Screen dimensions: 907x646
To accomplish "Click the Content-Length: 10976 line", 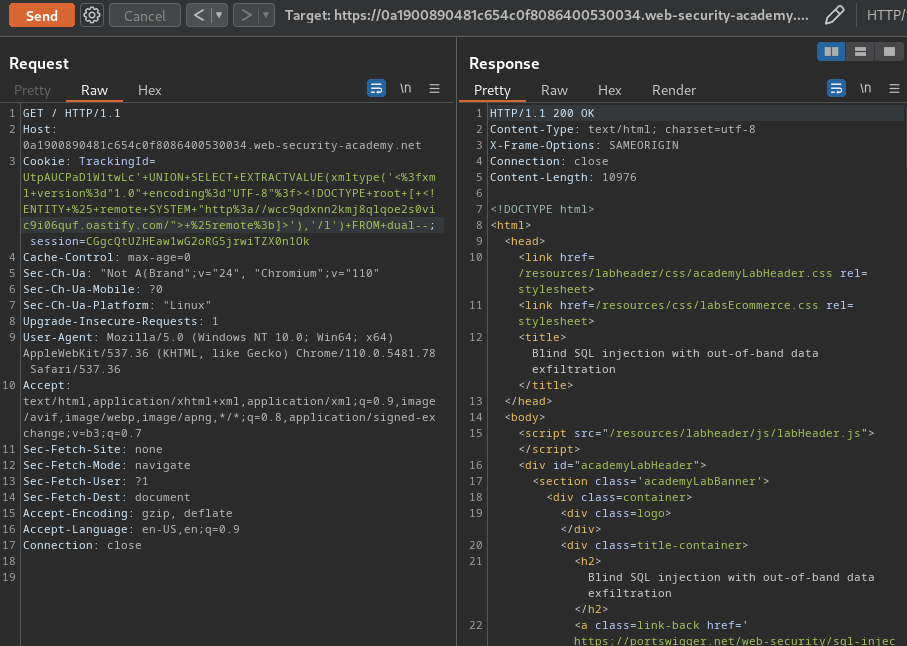I will pos(563,178).
